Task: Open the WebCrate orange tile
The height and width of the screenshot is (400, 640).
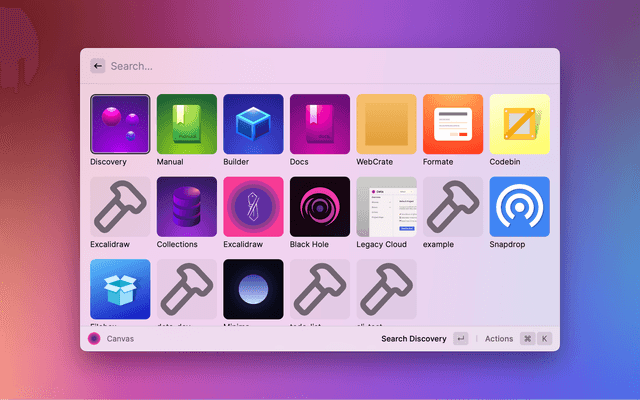Action: 386,124
